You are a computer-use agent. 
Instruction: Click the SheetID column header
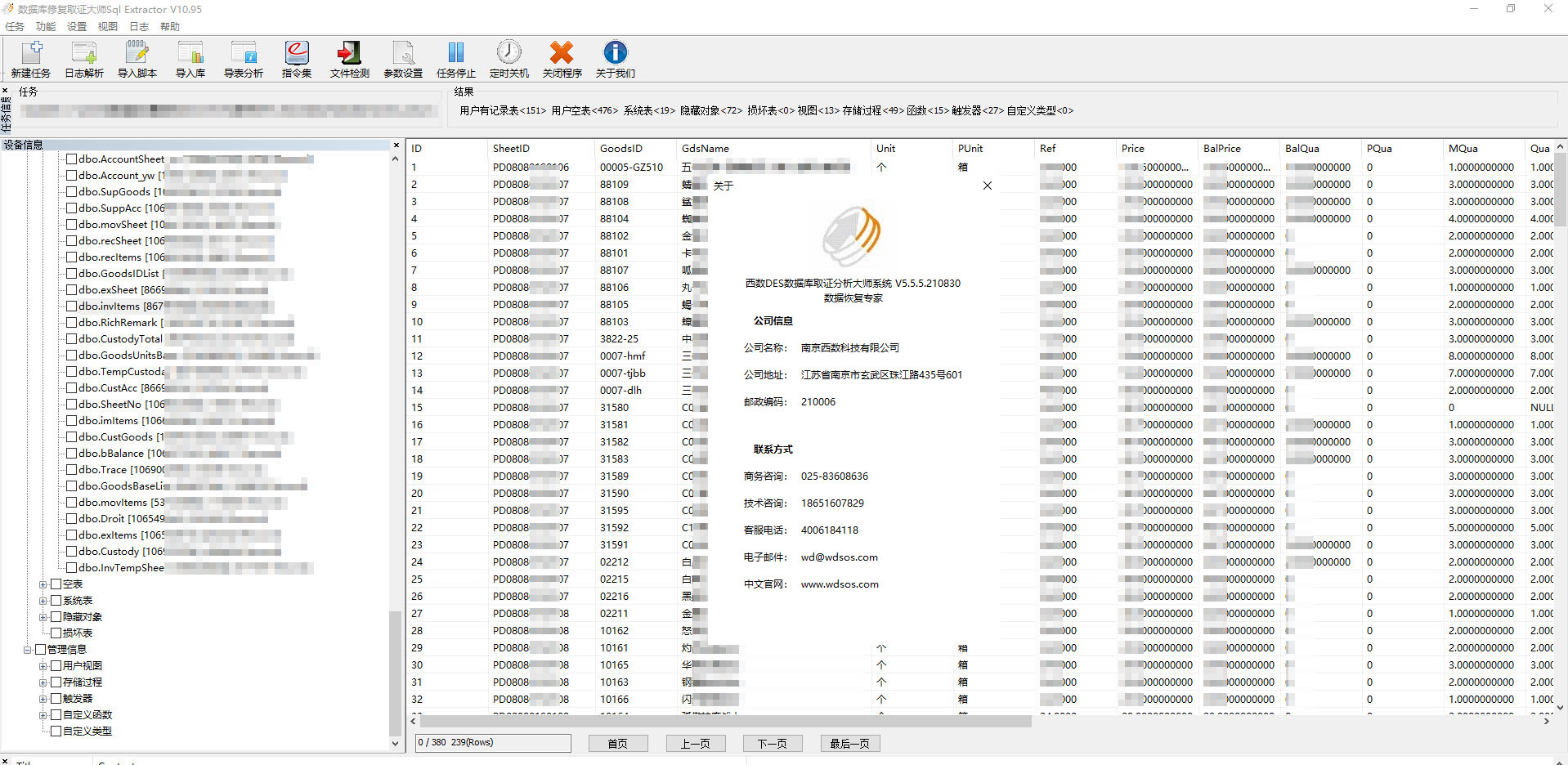(540, 149)
